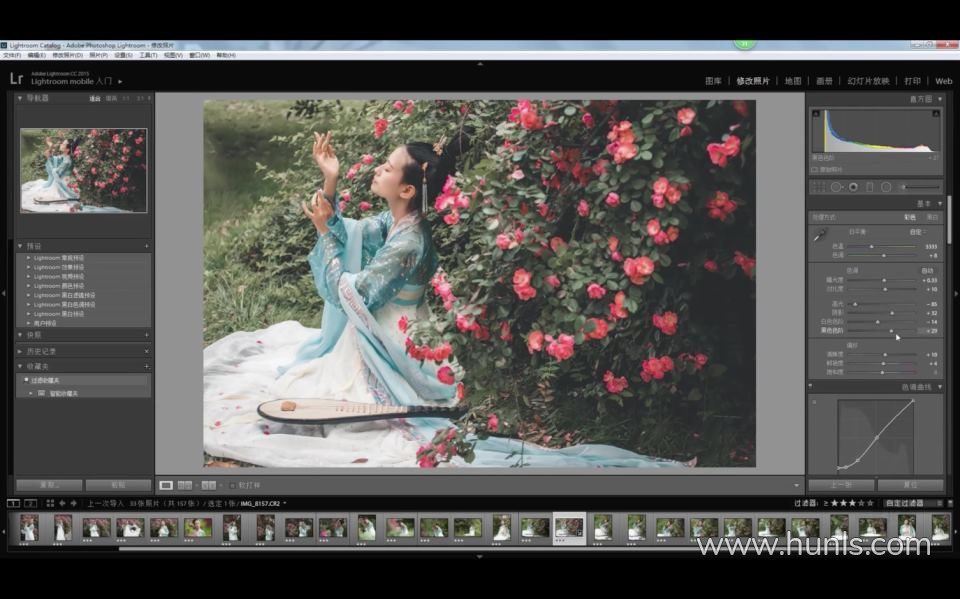Select the Radial Filter tool icon
The width and height of the screenshot is (960, 599).
point(886,187)
